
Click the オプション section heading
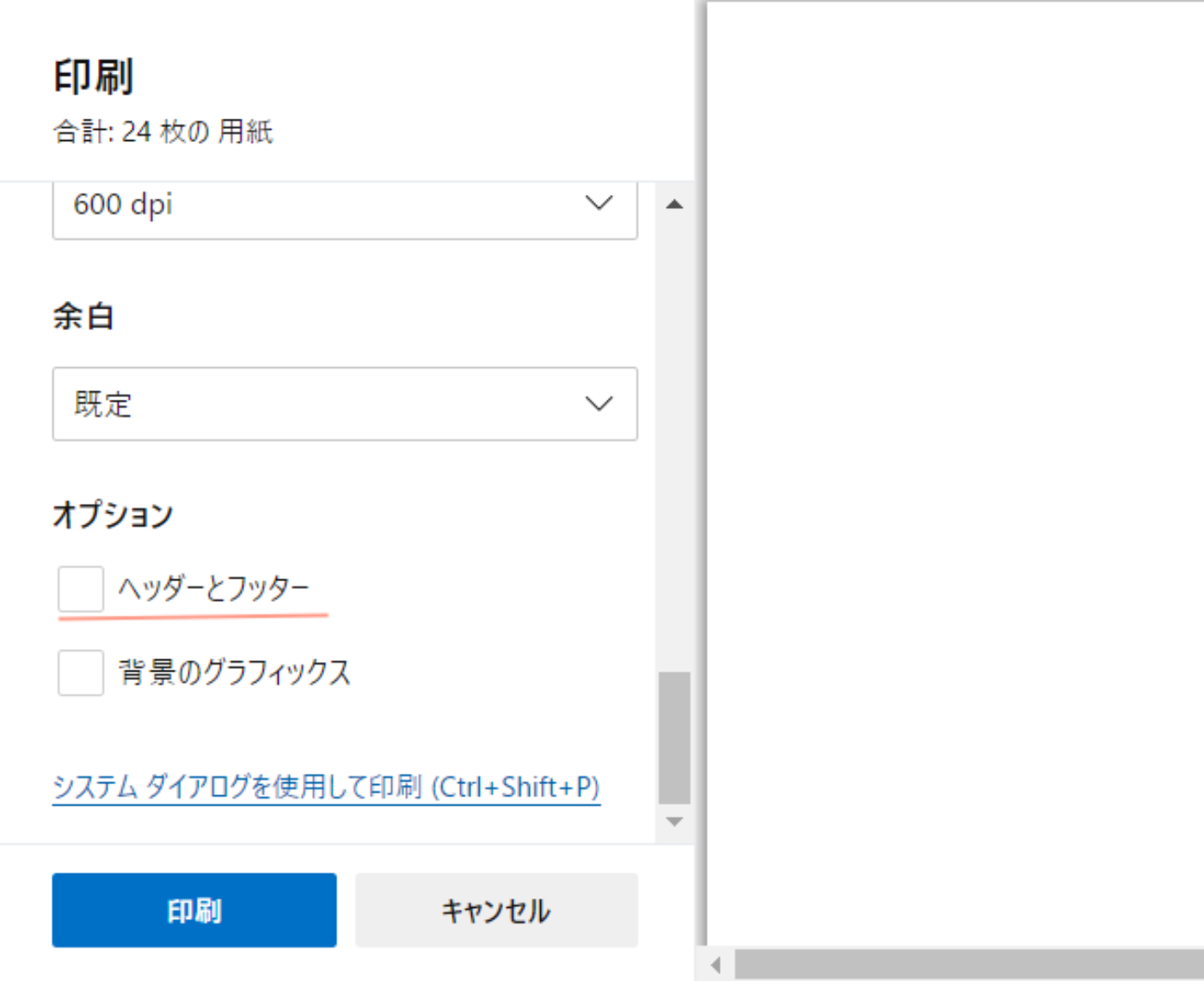pyautogui.click(x=113, y=515)
